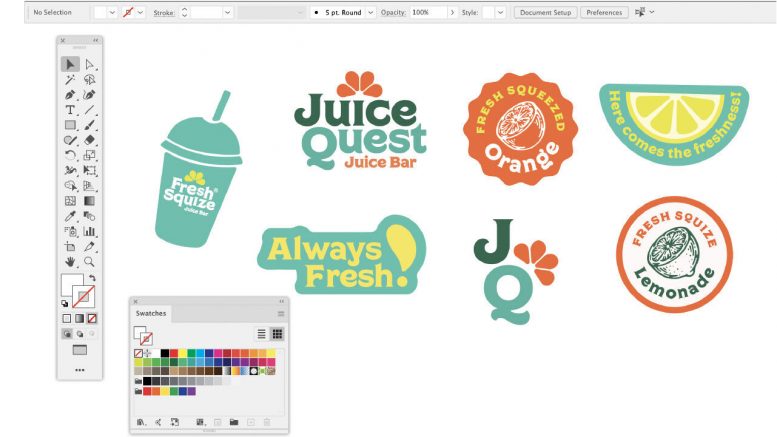Select the Curvature tool

pos(89,95)
